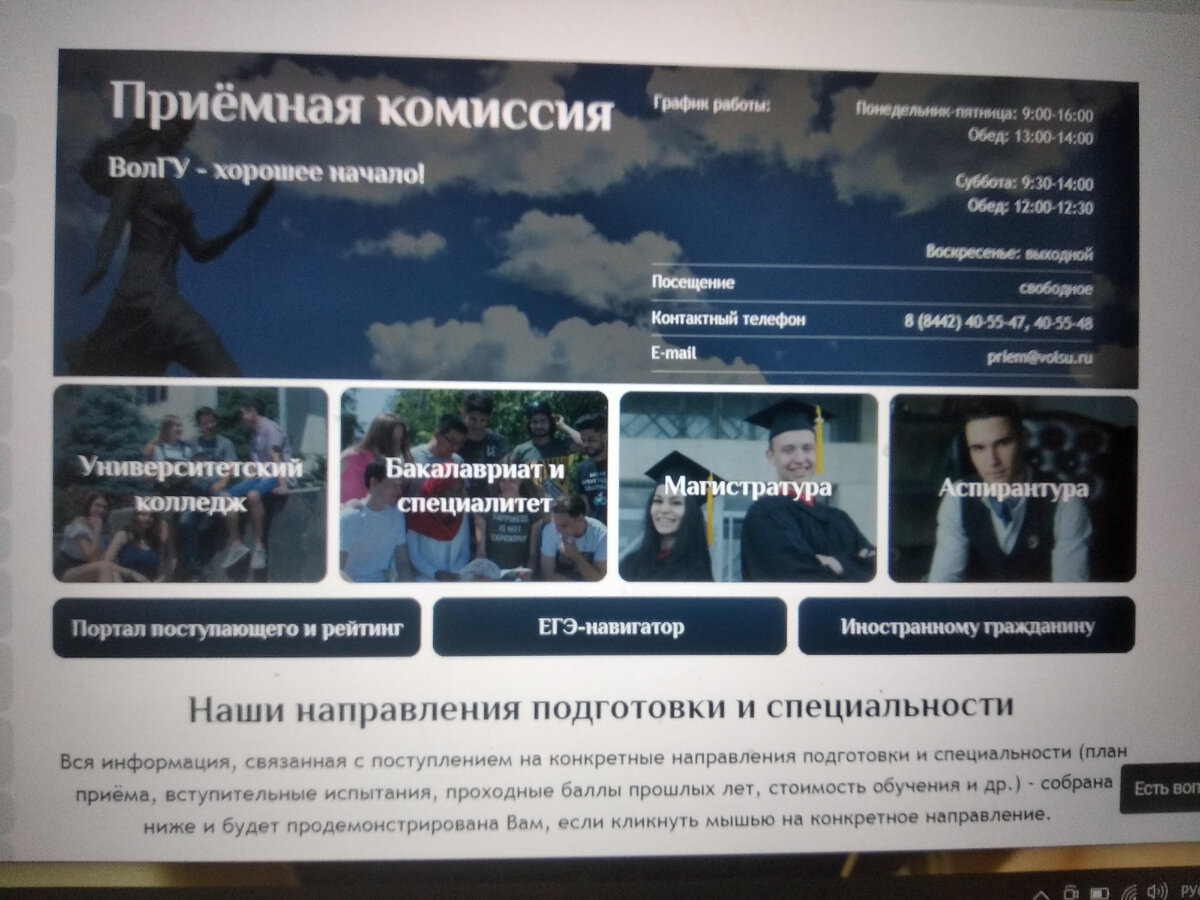This screenshot has width=1200, height=900.
Task: Open the ЕГЭ-навигатор button
Action: click(x=610, y=627)
